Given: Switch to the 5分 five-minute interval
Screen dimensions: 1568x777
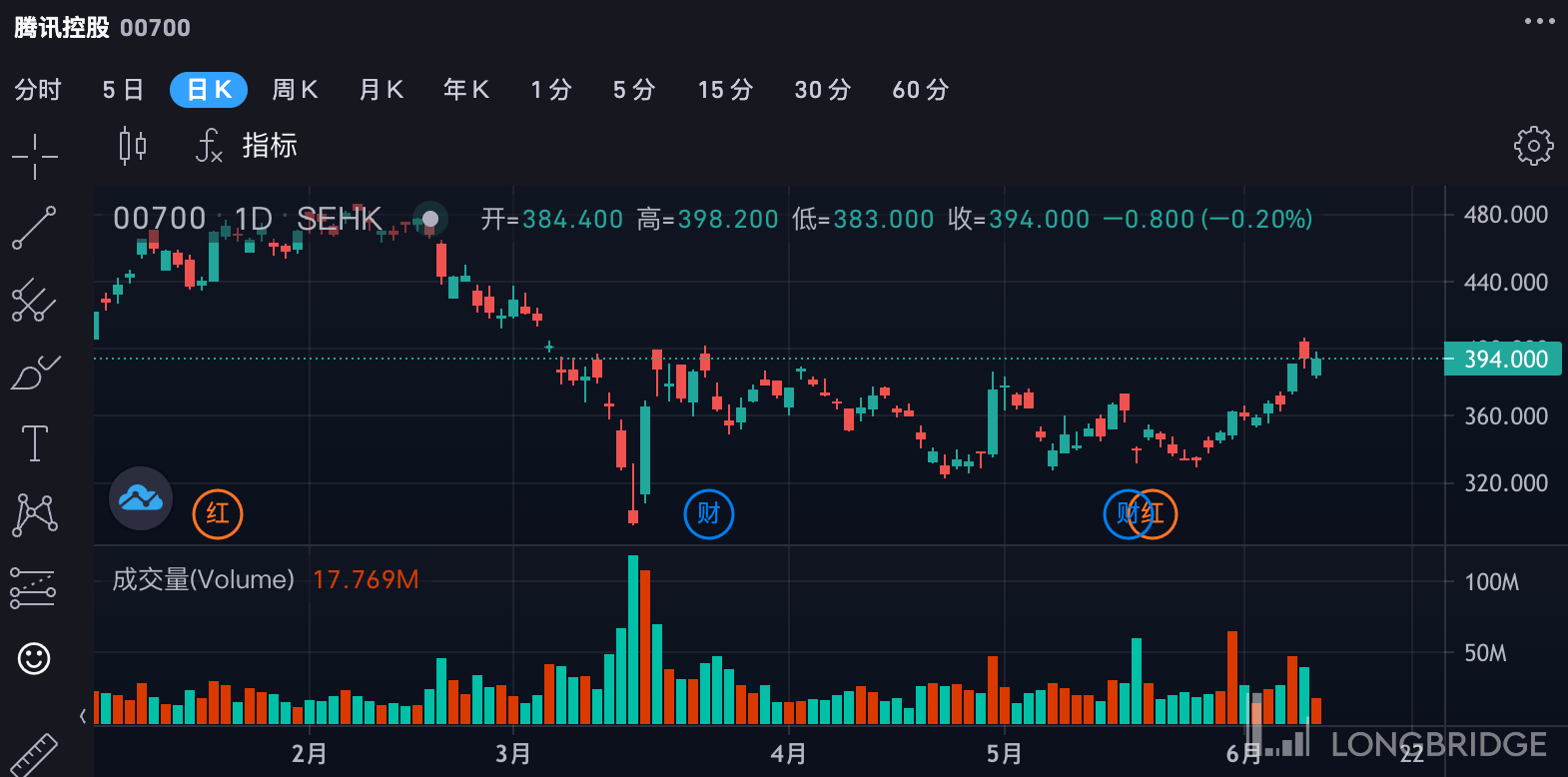Looking at the screenshot, I should (x=634, y=90).
